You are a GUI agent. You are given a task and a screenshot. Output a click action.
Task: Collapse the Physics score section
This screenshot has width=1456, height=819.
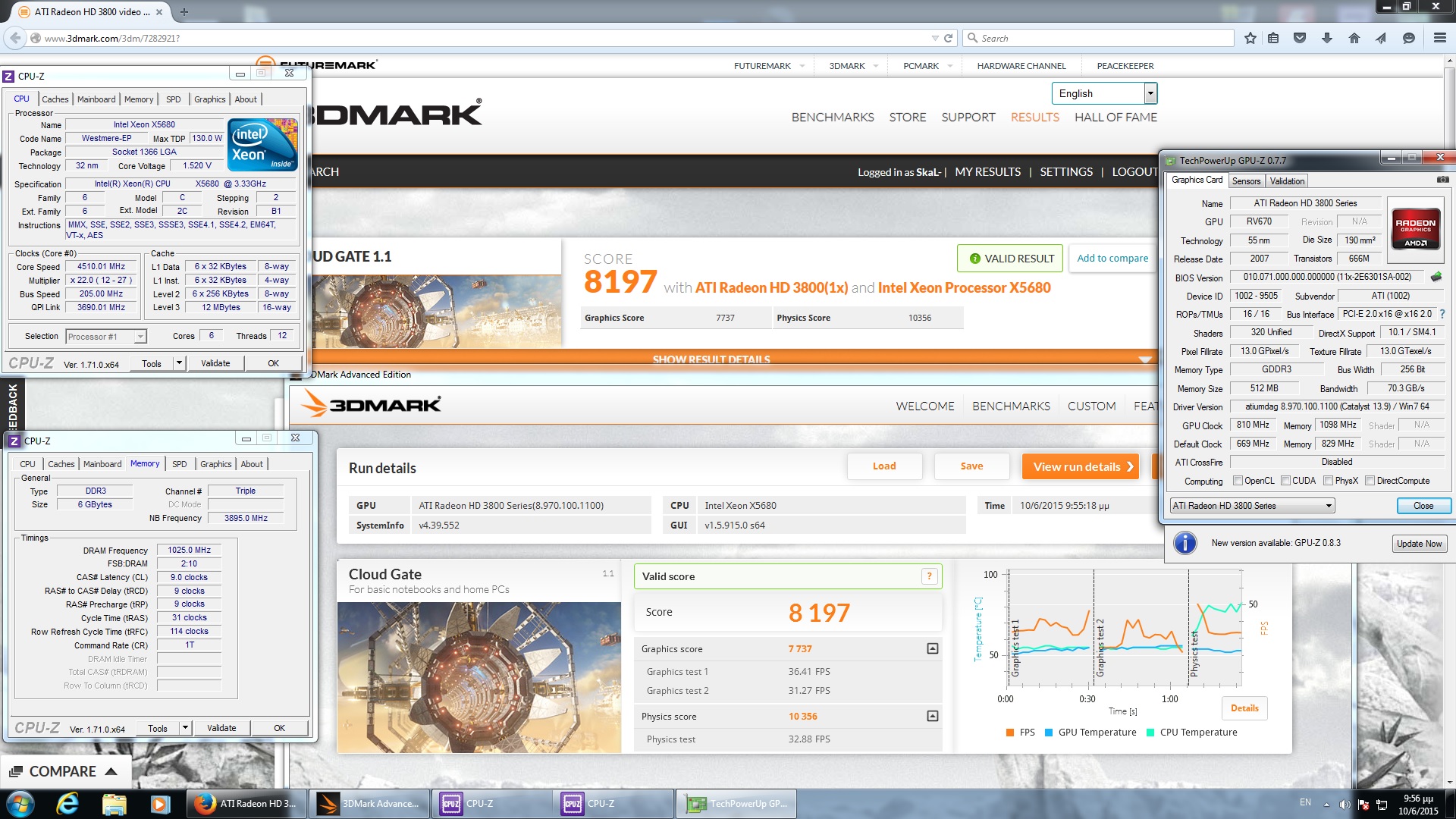tap(932, 717)
